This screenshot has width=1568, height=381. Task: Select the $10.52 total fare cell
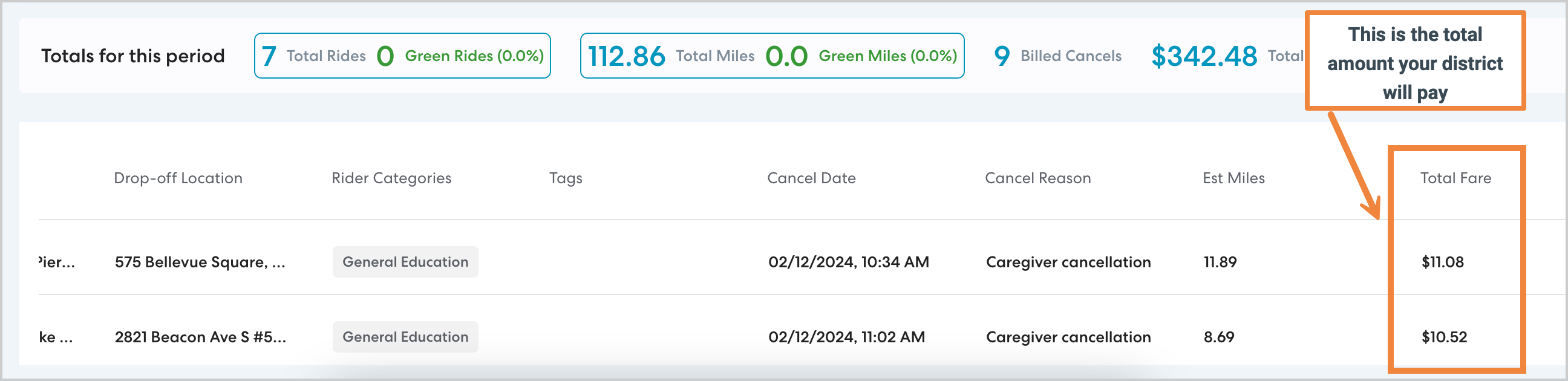(1444, 337)
